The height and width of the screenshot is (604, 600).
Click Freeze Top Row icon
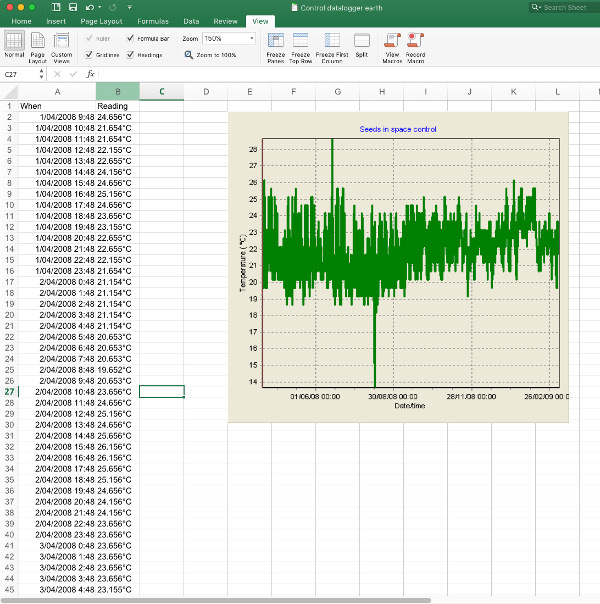pos(300,40)
